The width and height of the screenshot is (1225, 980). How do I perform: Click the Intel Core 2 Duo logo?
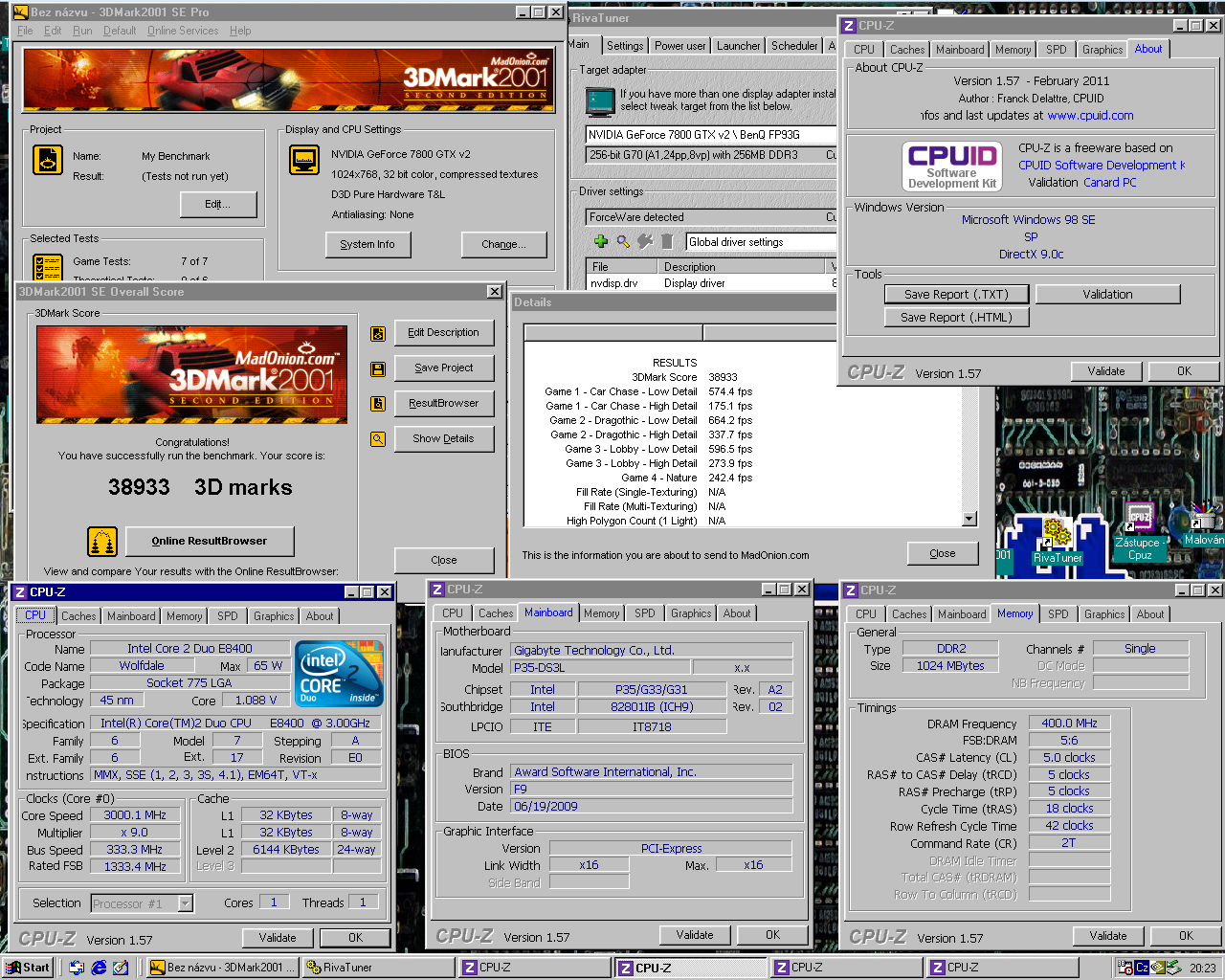[x=340, y=674]
